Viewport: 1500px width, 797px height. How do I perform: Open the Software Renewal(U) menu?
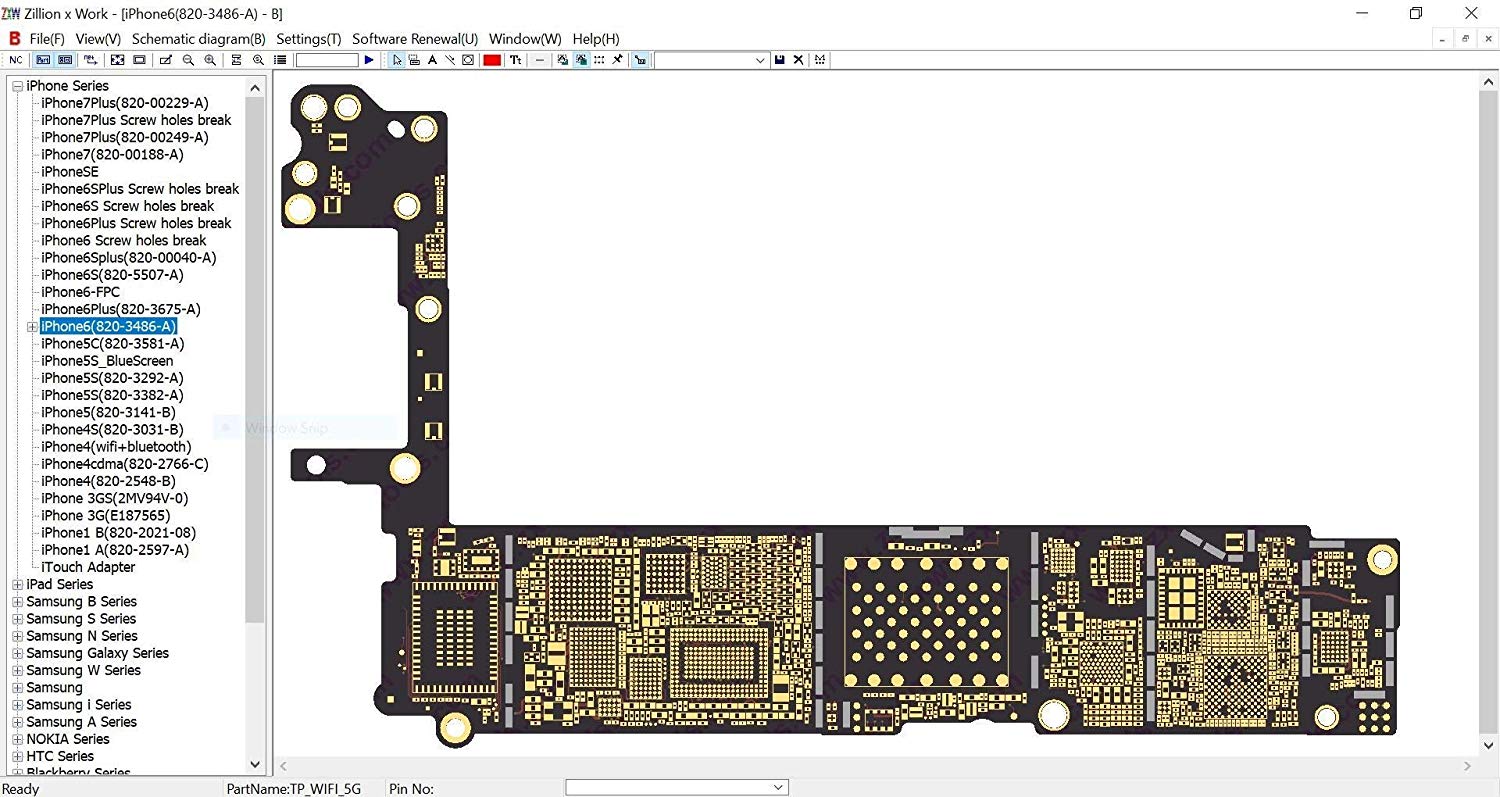click(x=415, y=39)
